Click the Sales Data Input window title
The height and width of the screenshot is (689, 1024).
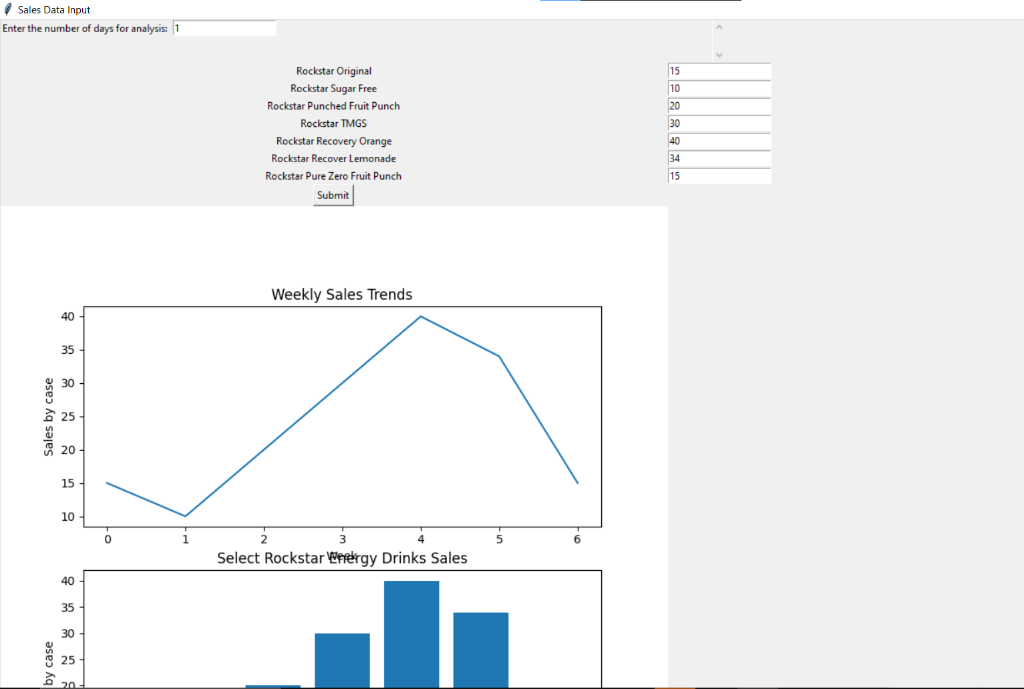(x=56, y=9)
